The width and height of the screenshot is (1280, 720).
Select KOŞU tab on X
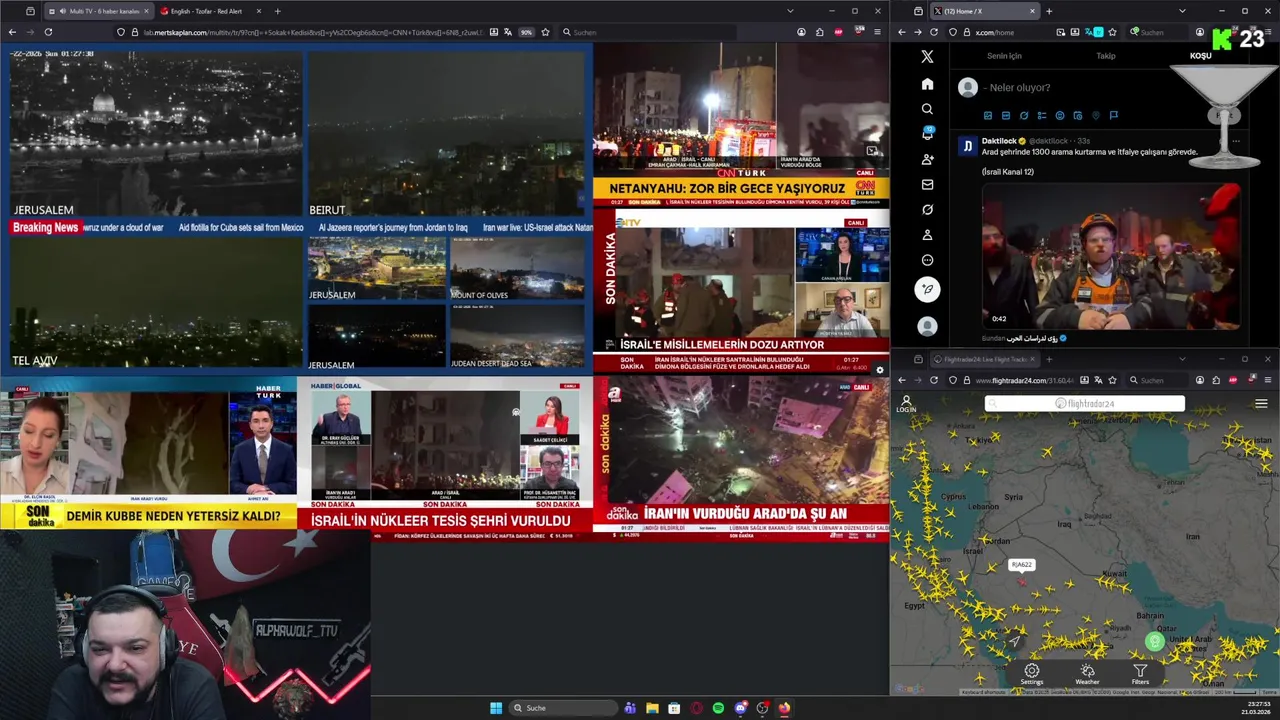1200,56
